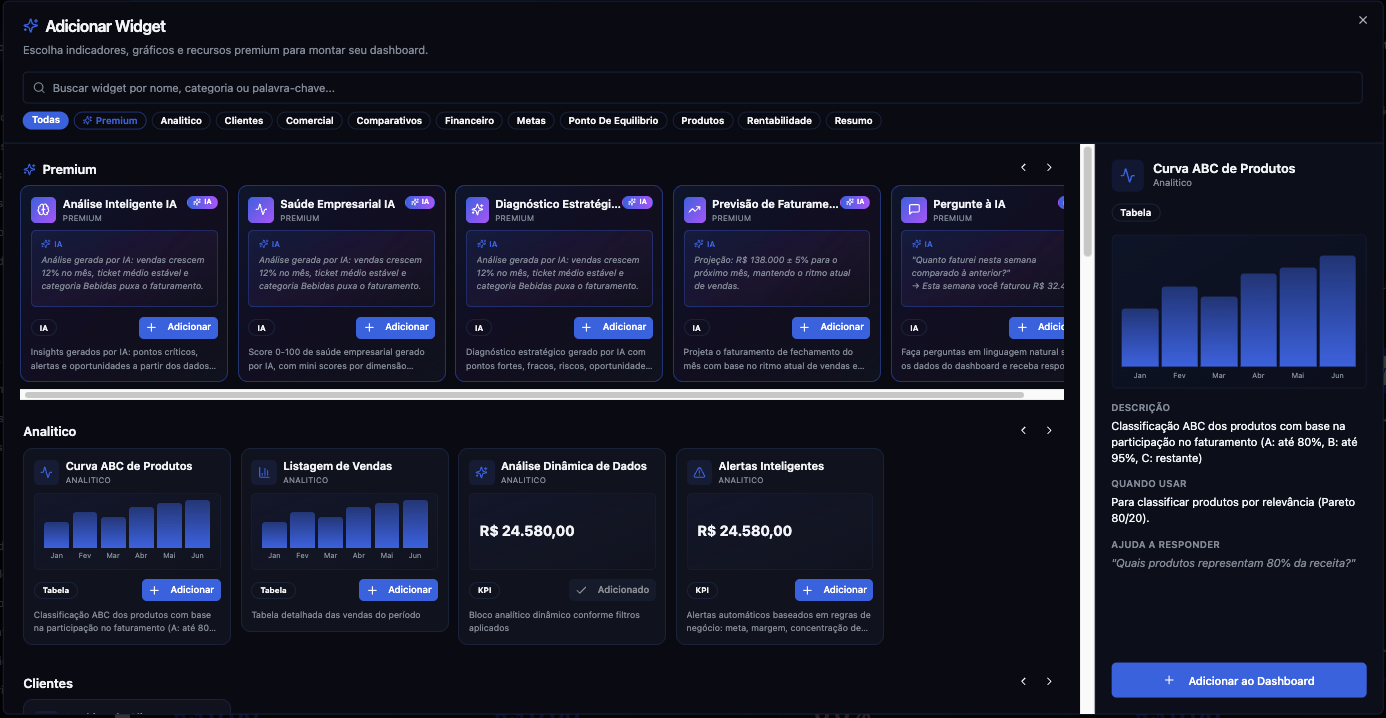Filter widgets by Comercial
The width and height of the screenshot is (1386, 718).
coord(310,121)
